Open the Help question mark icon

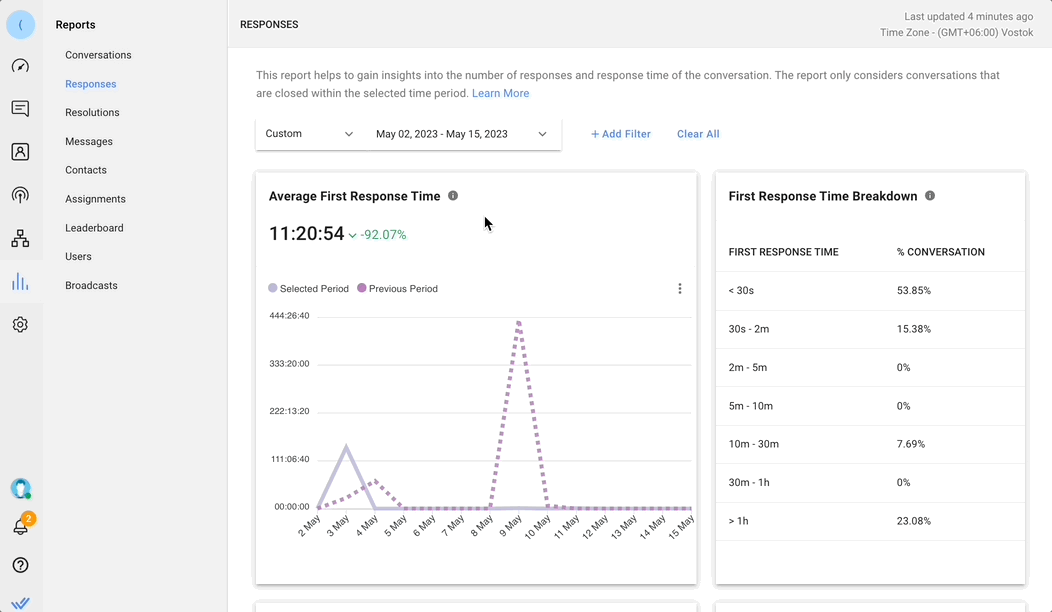(20, 565)
